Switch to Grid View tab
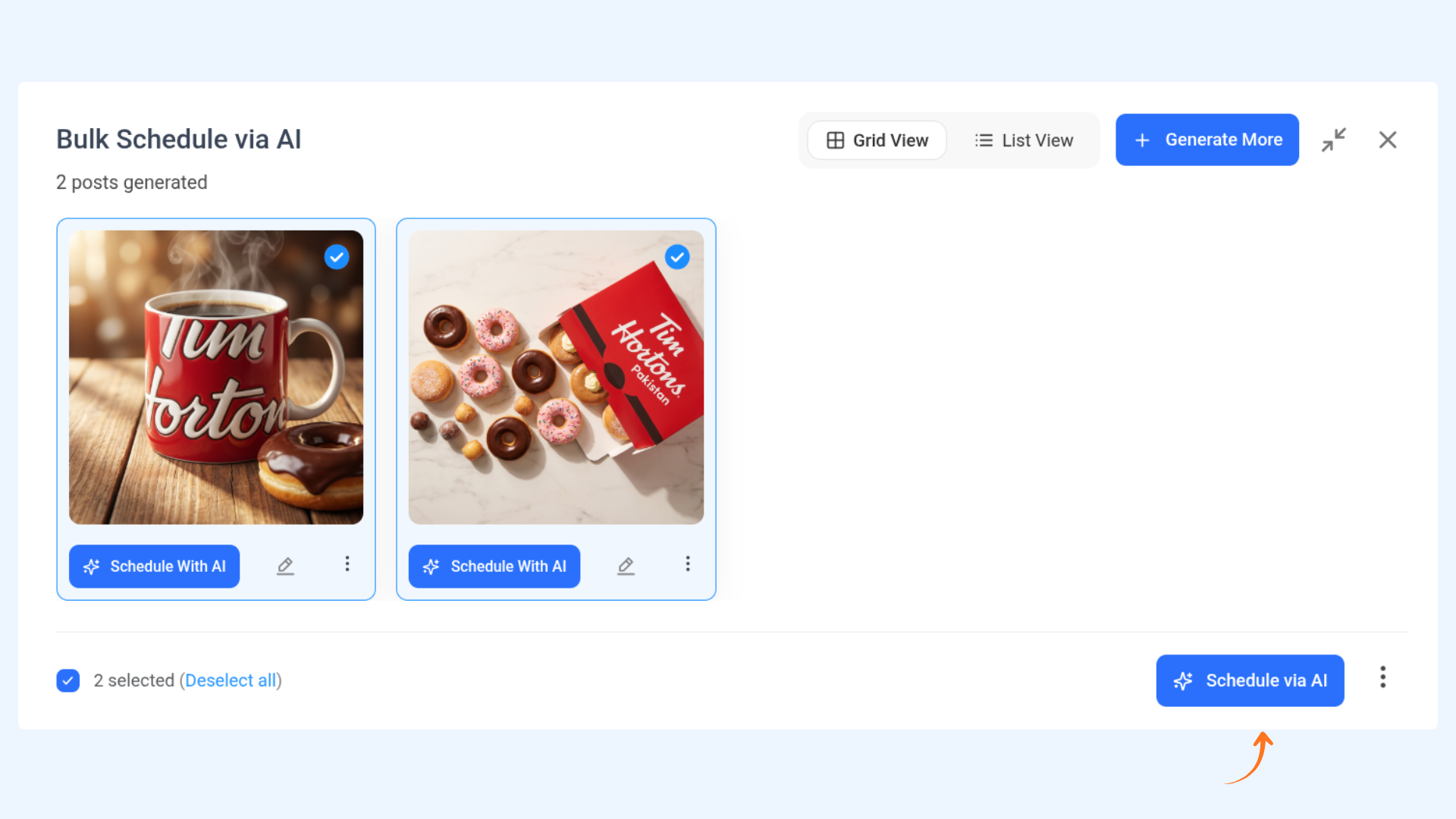1456x819 pixels. pyautogui.click(x=877, y=140)
